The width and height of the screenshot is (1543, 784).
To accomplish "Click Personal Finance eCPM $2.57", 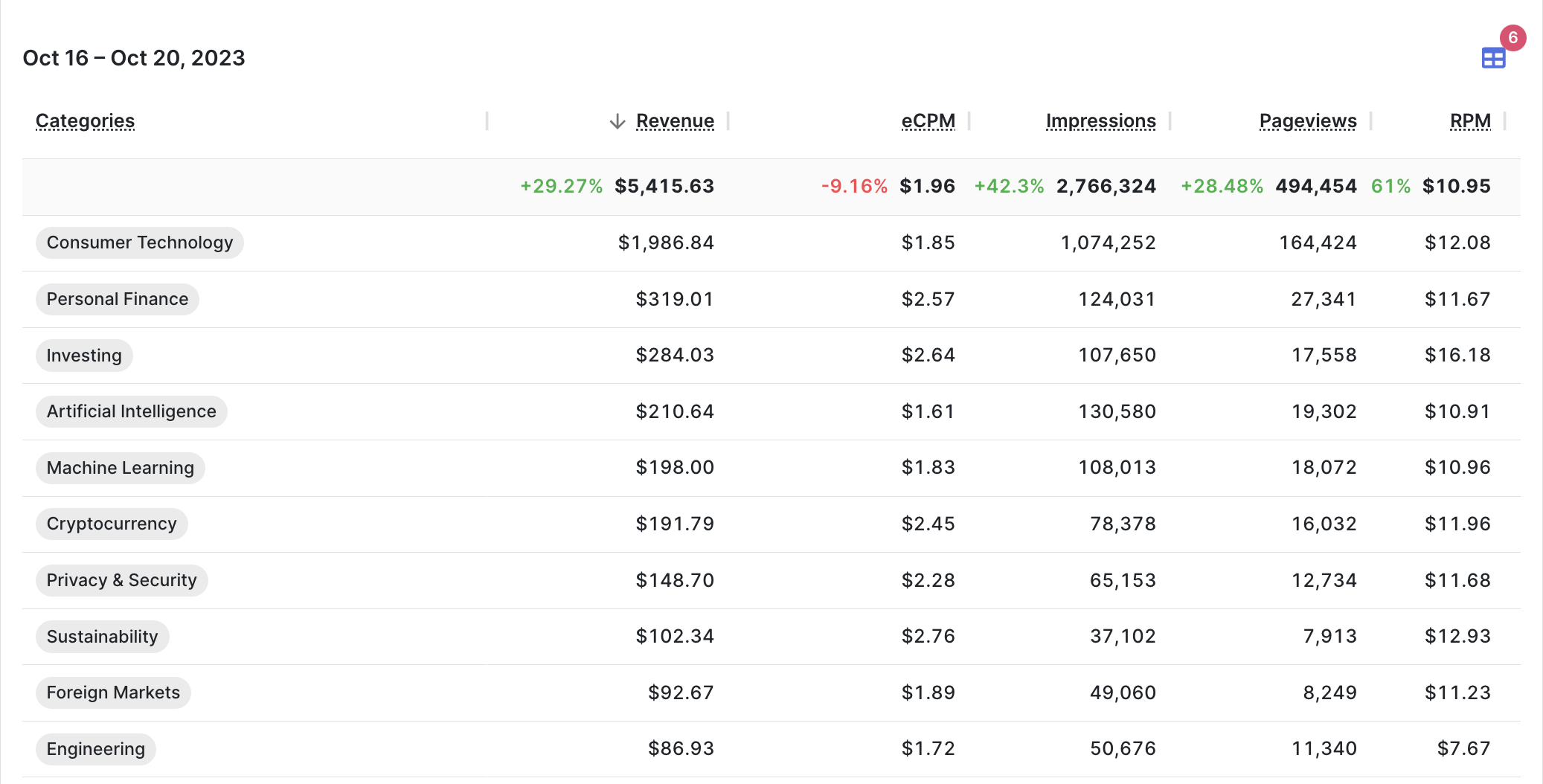I will point(928,299).
